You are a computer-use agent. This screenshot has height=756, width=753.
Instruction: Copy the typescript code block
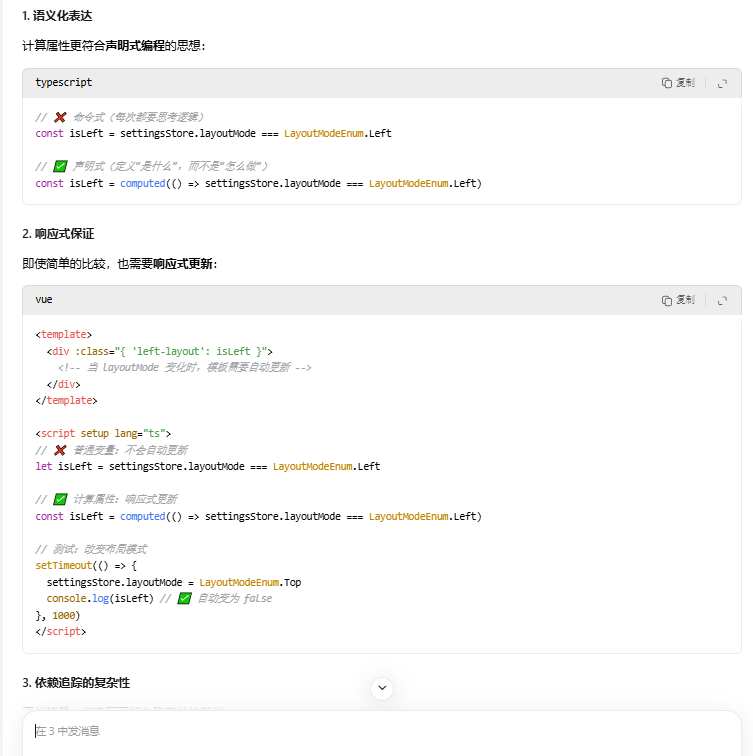pos(678,83)
